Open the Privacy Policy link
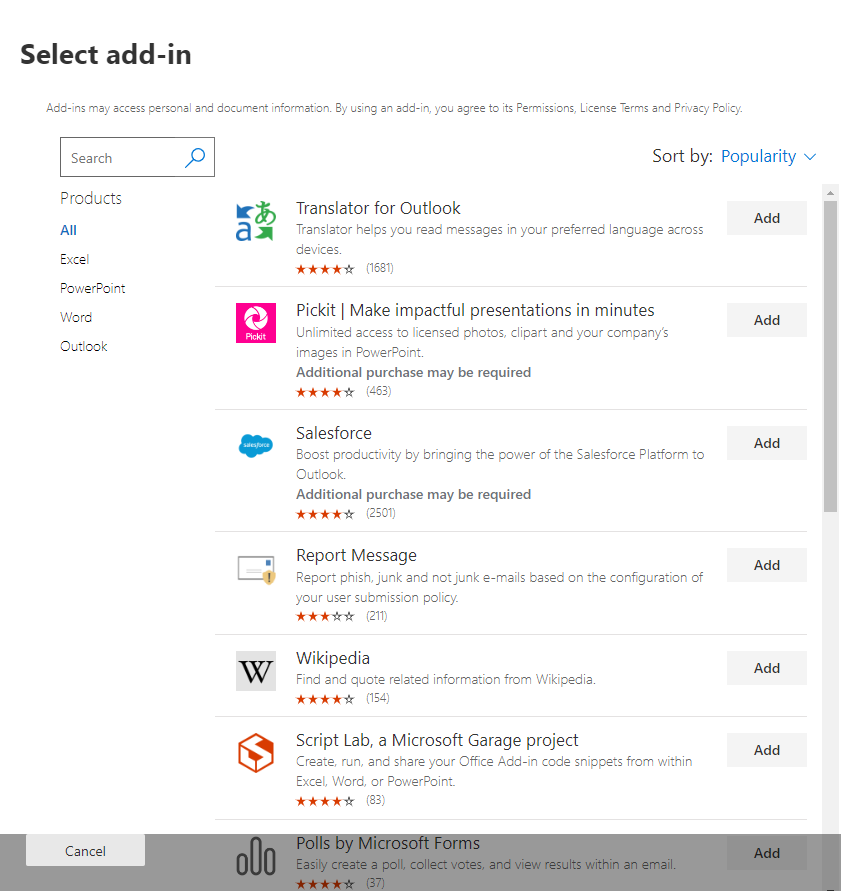The height and width of the screenshot is (891, 841). pos(707,108)
